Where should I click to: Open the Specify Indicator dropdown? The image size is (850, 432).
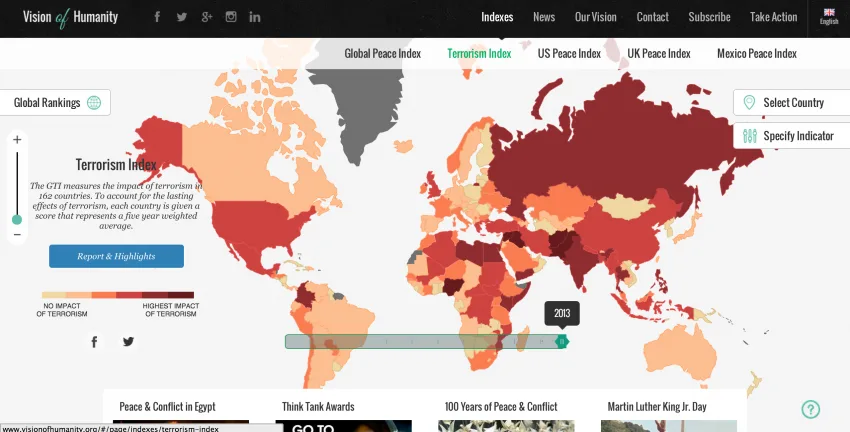click(792, 136)
